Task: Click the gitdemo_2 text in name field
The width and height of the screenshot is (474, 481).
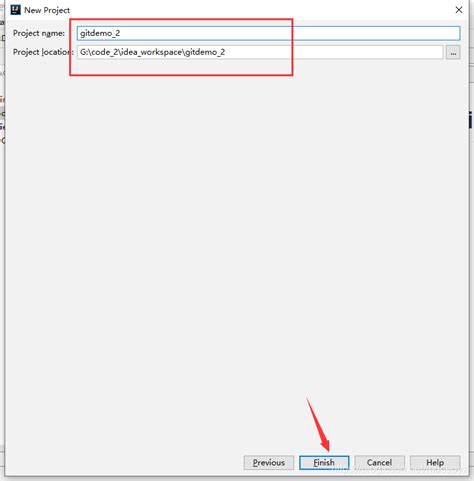Action: tap(100, 33)
